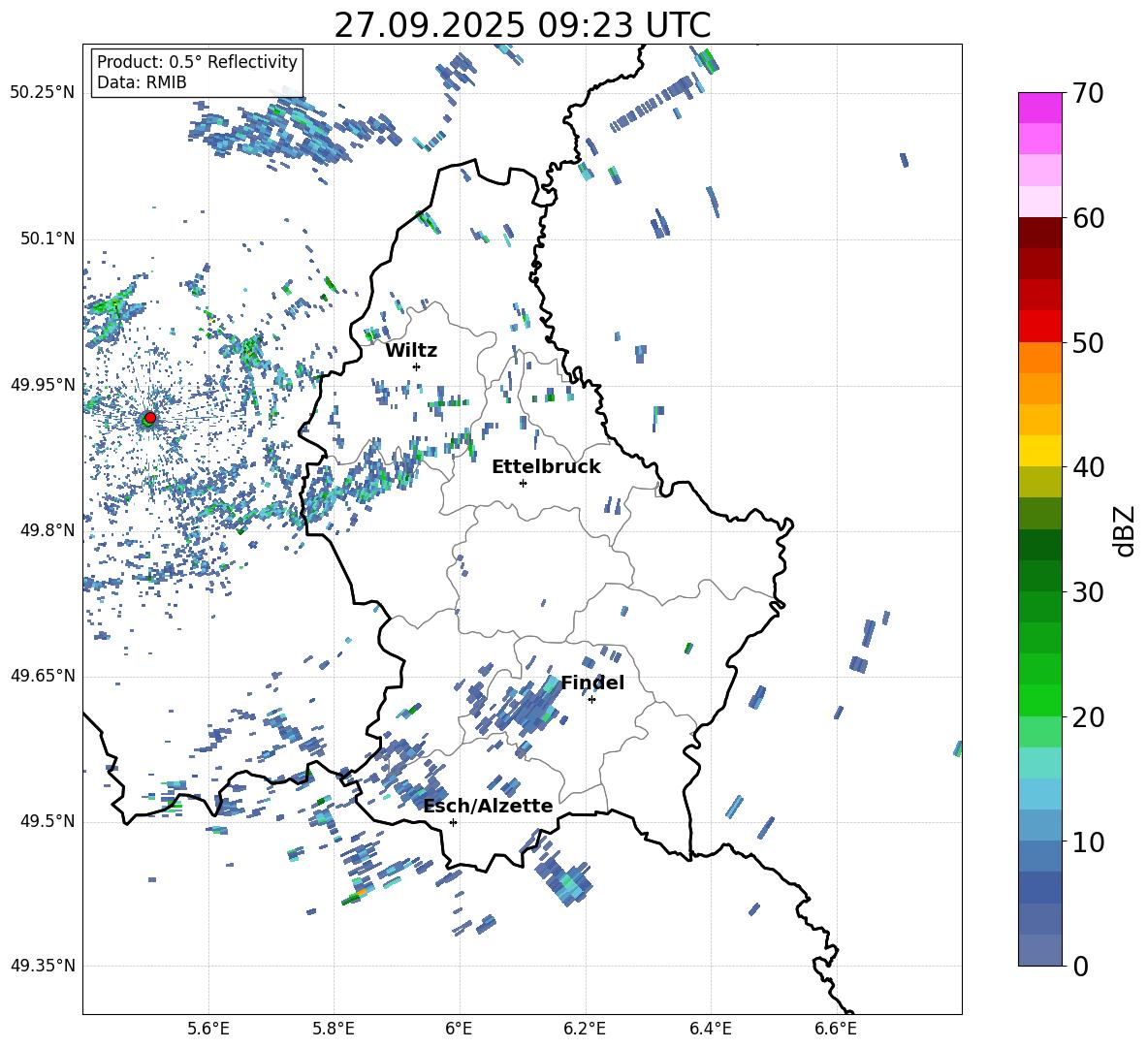Click the 49.35°N latitude tick label
The image size is (1148, 1048).
coord(42,967)
